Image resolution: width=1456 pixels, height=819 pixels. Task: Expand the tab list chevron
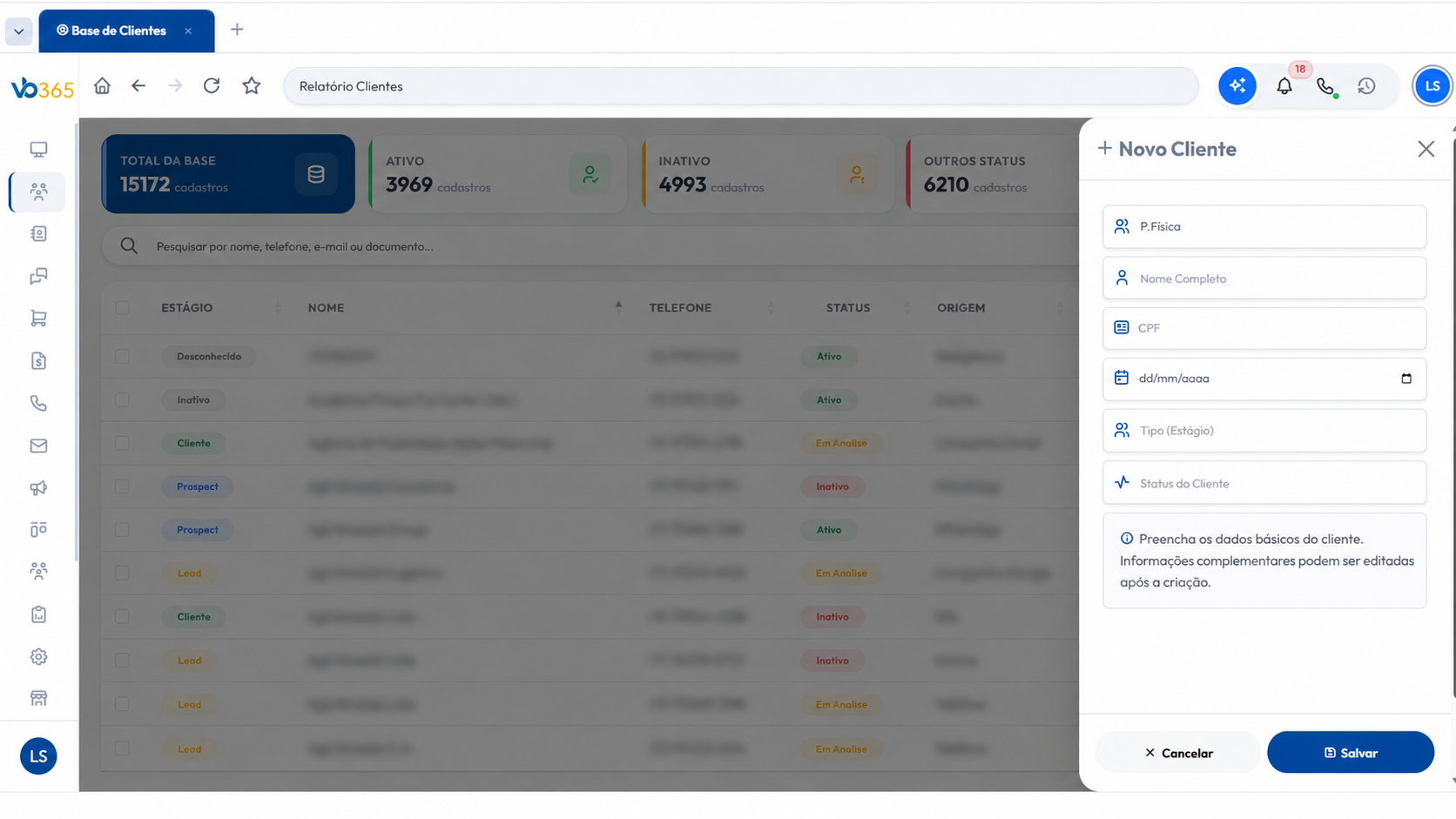[18, 31]
